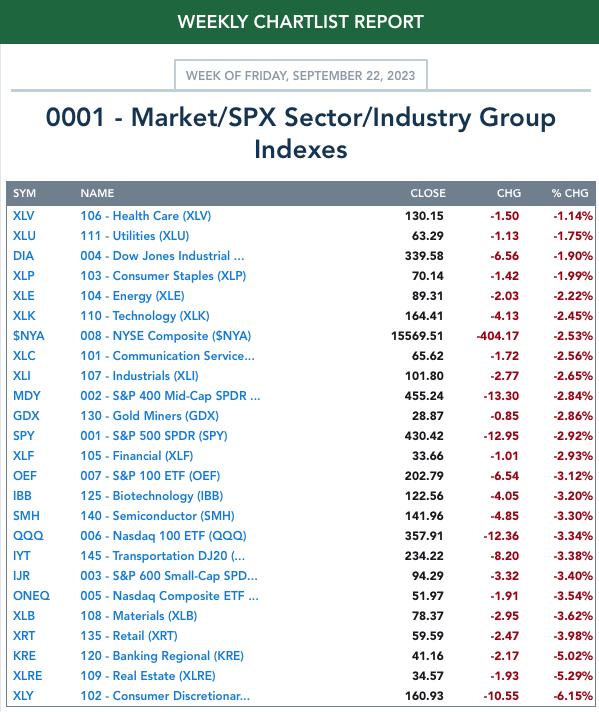Open 103 - Consumer Staples (XLP) chart

(163, 276)
